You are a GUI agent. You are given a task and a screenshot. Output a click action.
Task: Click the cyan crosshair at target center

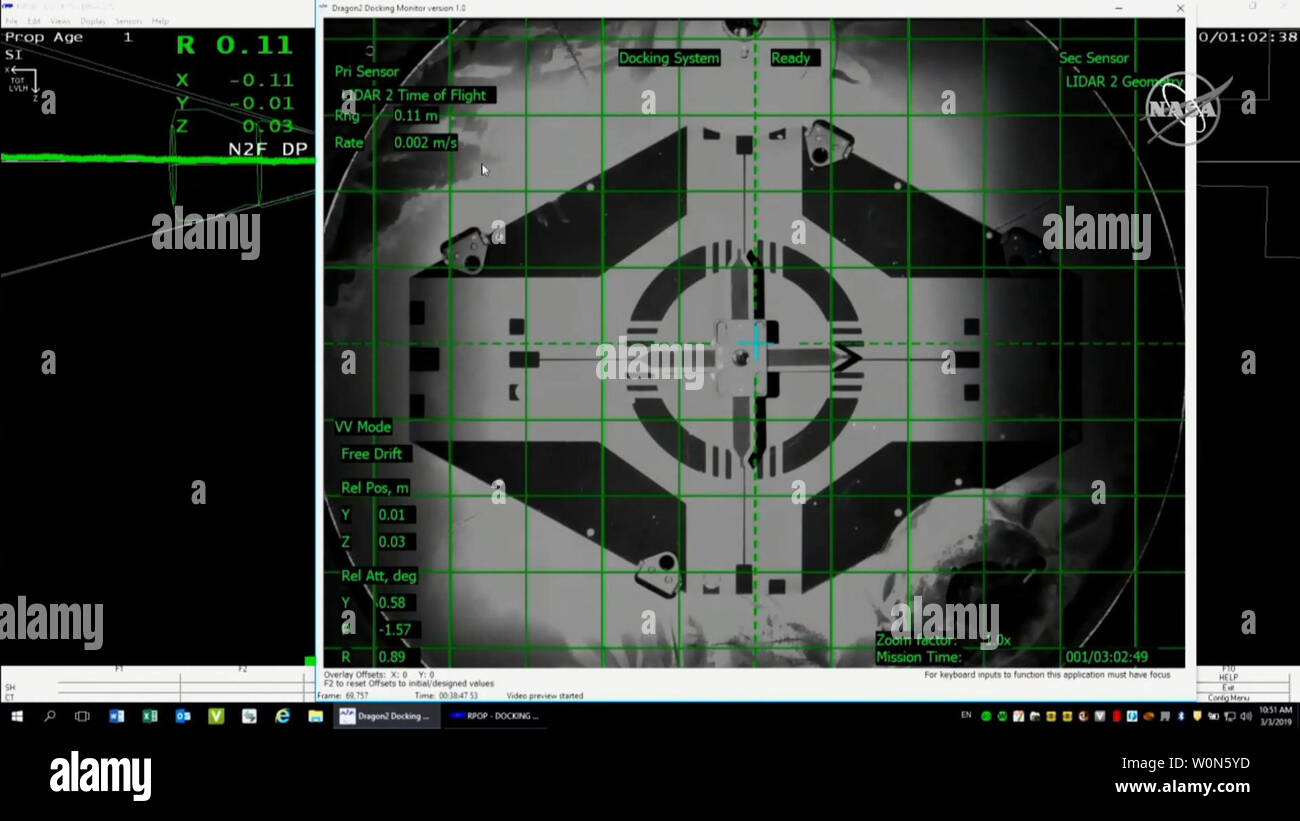(x=756, y=343)
